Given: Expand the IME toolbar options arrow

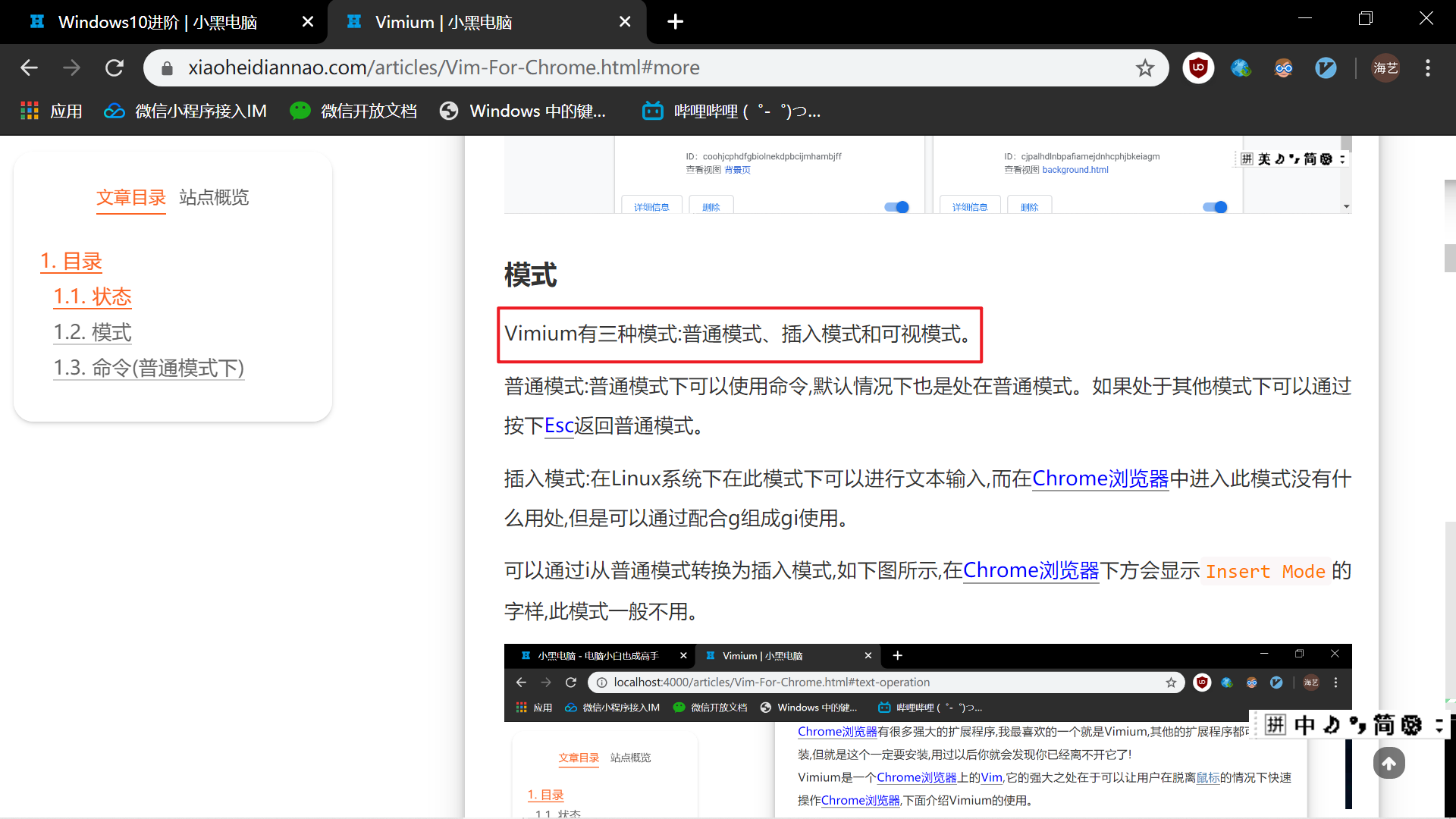Looking at the screenshot, I should [1439, 726].
